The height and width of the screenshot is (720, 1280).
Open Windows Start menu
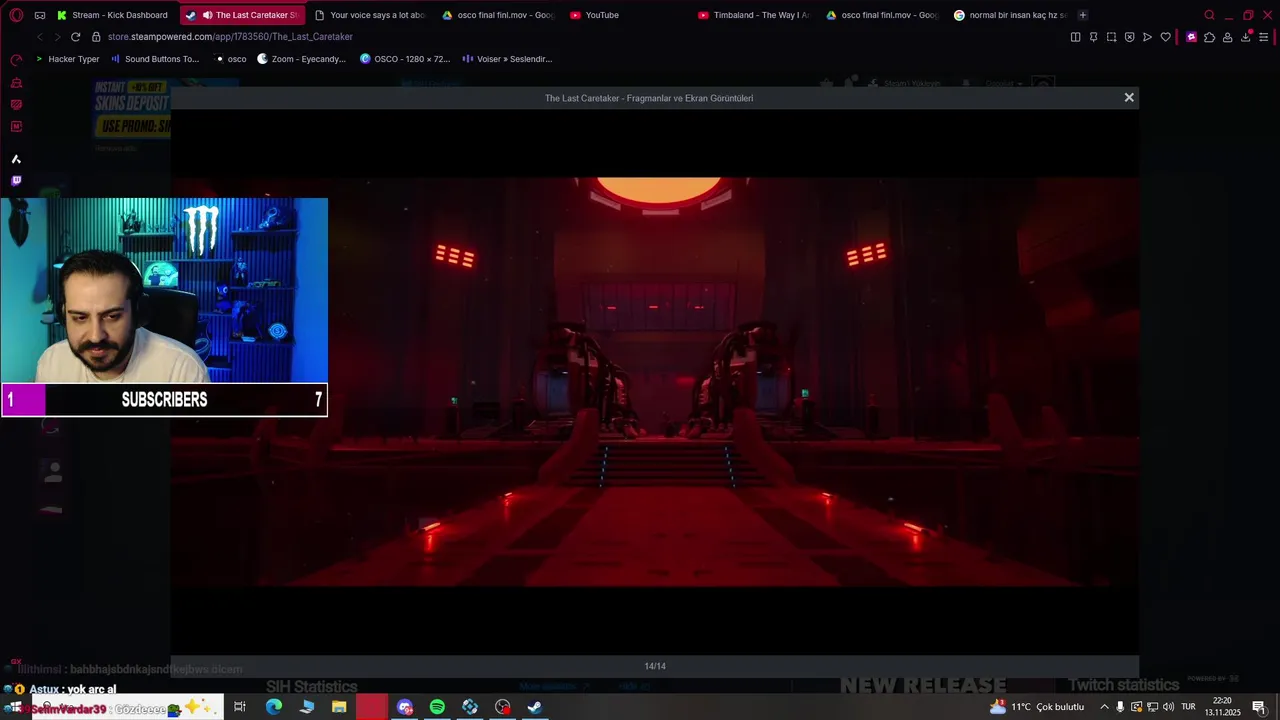[15, 707]
